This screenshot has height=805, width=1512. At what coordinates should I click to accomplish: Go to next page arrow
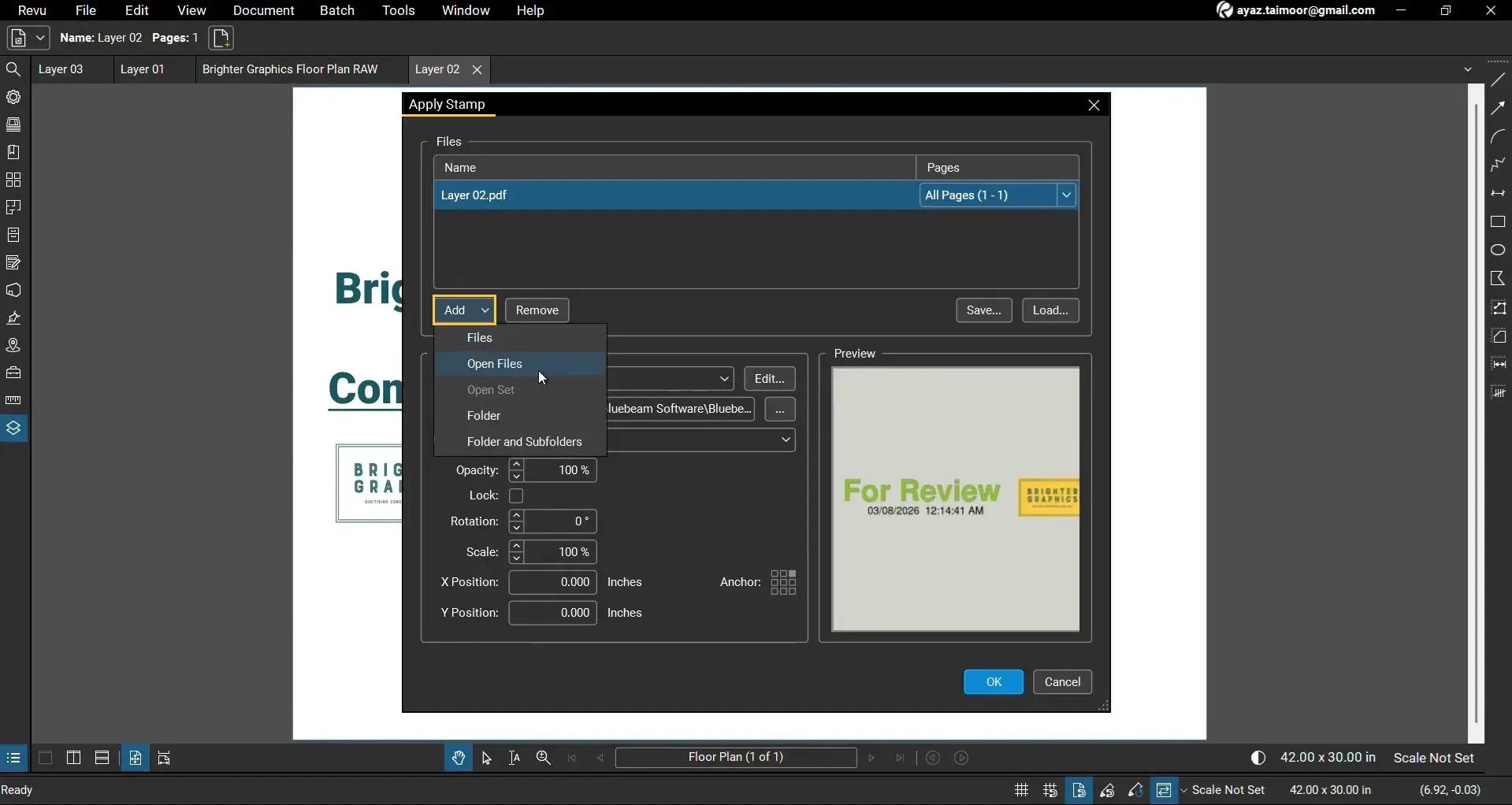point(871,759)
